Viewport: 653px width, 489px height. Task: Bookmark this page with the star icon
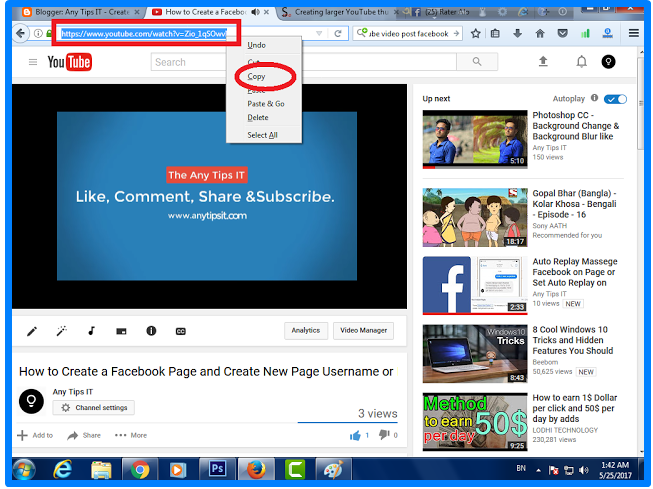pyautogui.click(x=475, y=33)
